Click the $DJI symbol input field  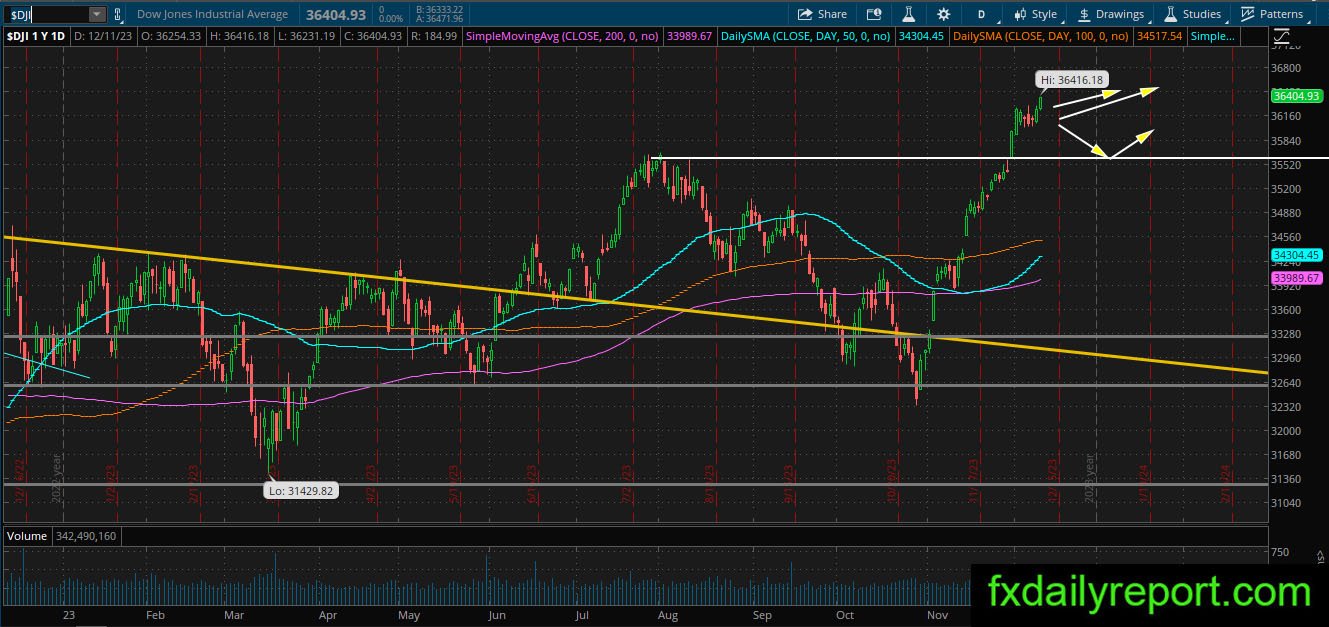coord(47,14)
